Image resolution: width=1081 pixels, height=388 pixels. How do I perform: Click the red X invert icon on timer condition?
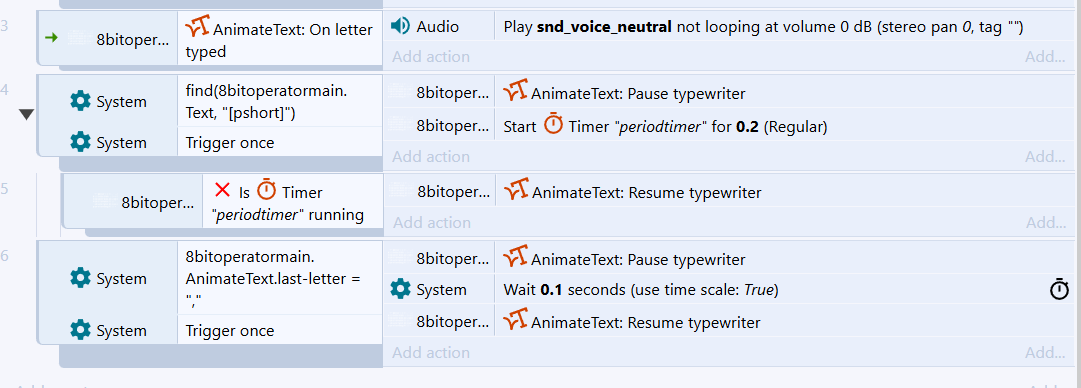point(222,190)
